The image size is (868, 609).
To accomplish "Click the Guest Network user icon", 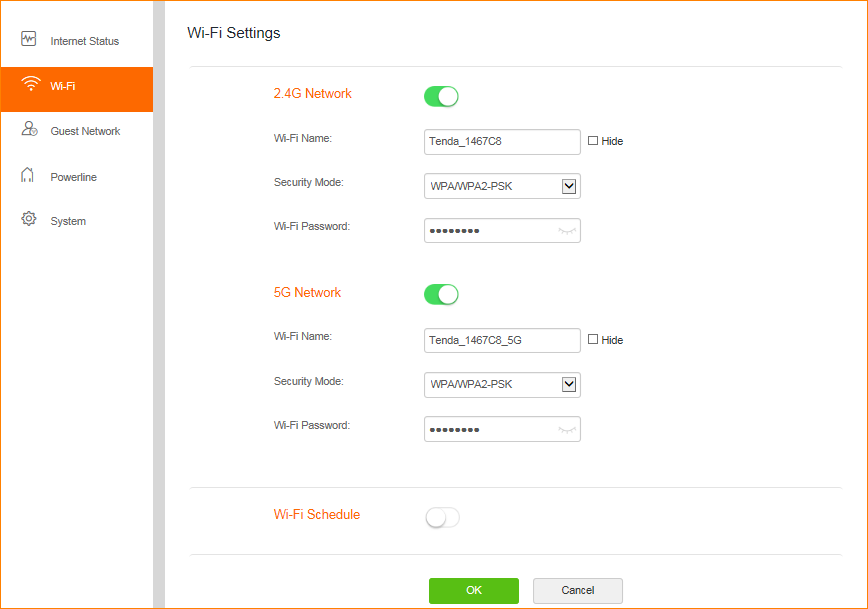I will [x=30, y=130].
